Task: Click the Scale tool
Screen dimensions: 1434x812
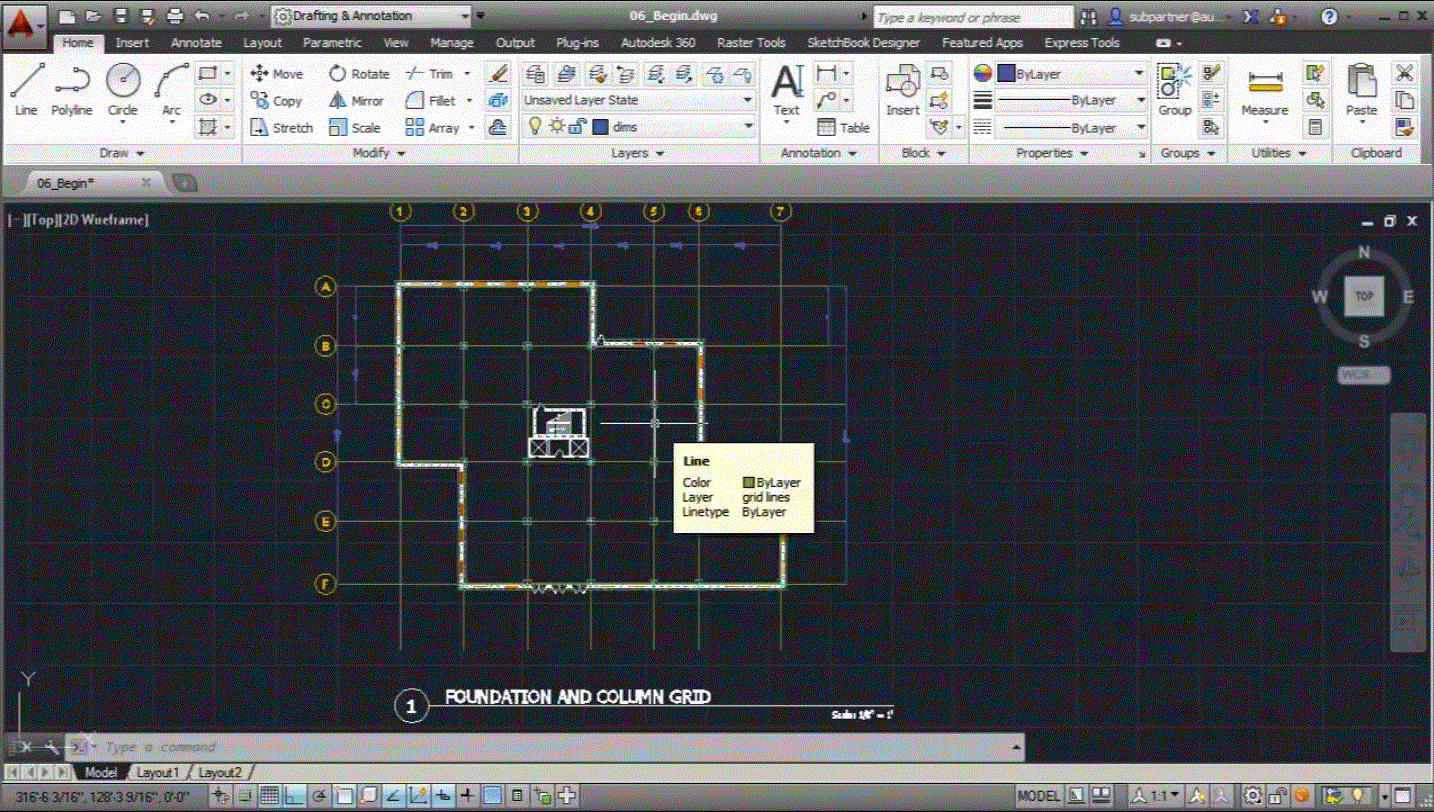Action: pyautogui.click(x=355, y=128)
